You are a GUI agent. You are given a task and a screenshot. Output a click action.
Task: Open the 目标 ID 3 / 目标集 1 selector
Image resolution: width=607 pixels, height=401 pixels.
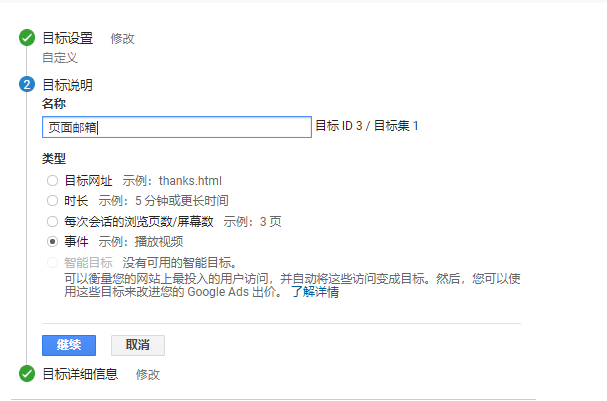click(367, 126)
